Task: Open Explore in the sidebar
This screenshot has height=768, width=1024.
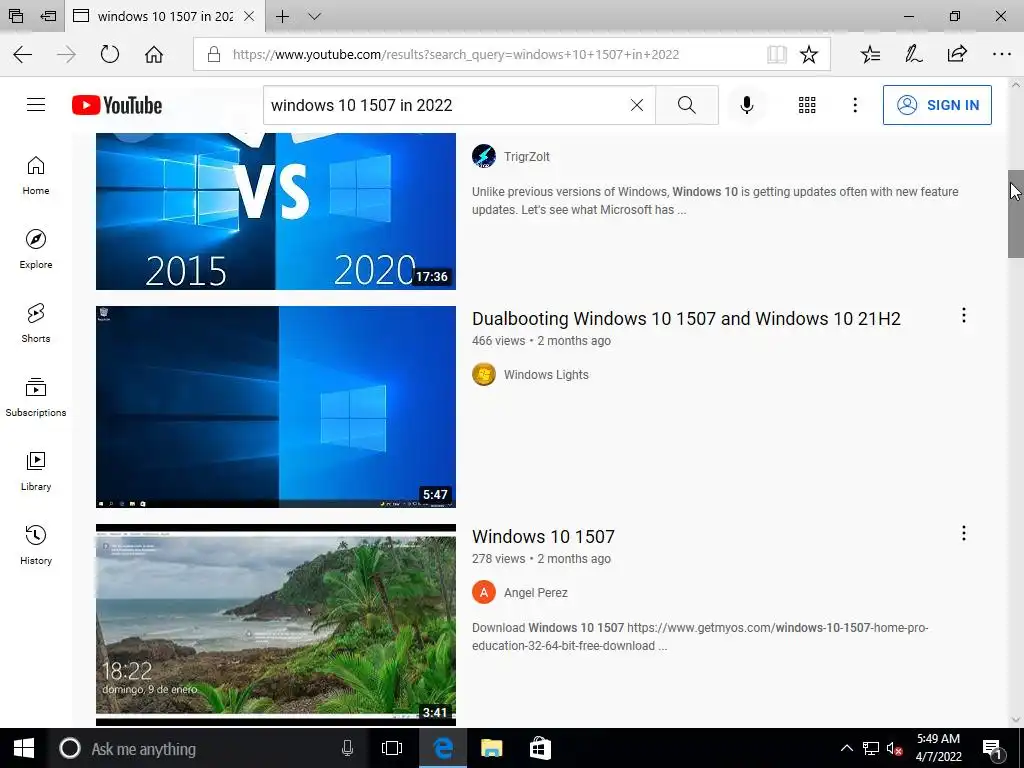Action: point(36,249)
